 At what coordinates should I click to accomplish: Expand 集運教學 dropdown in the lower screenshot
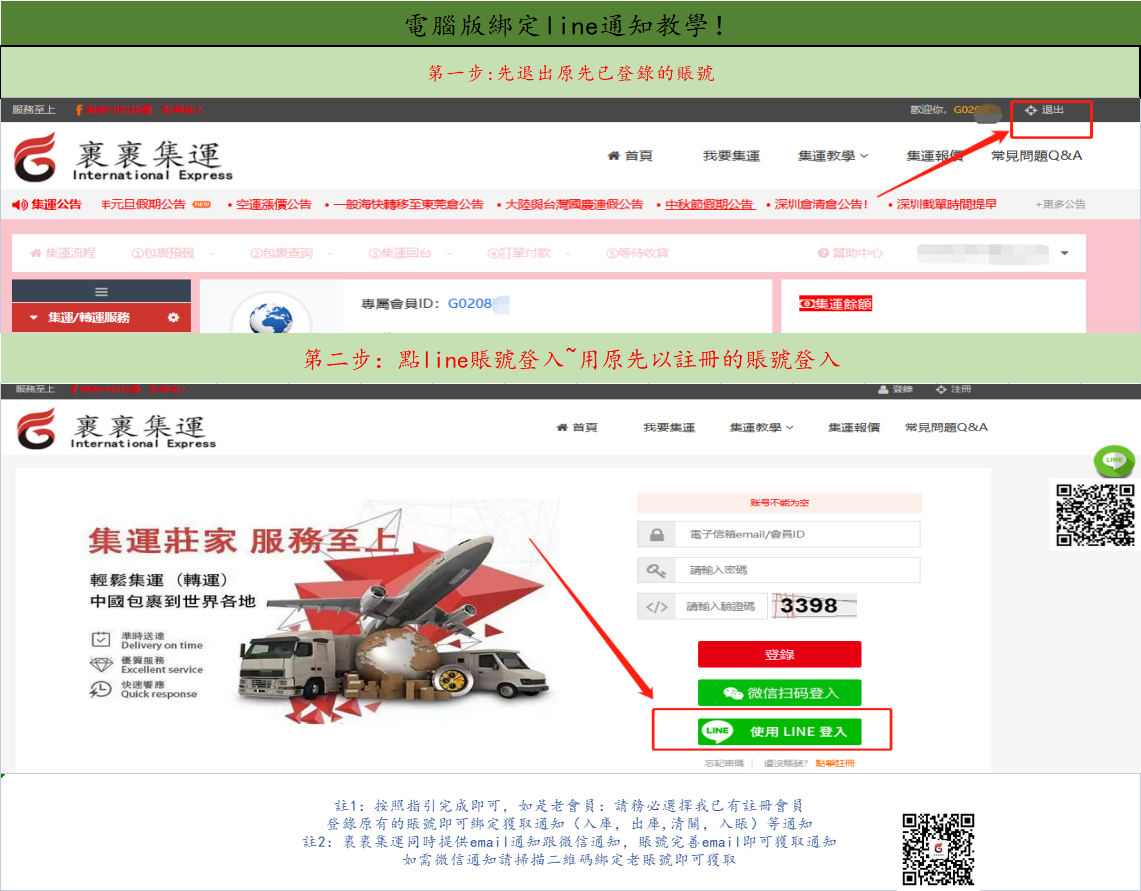point(761,427)
